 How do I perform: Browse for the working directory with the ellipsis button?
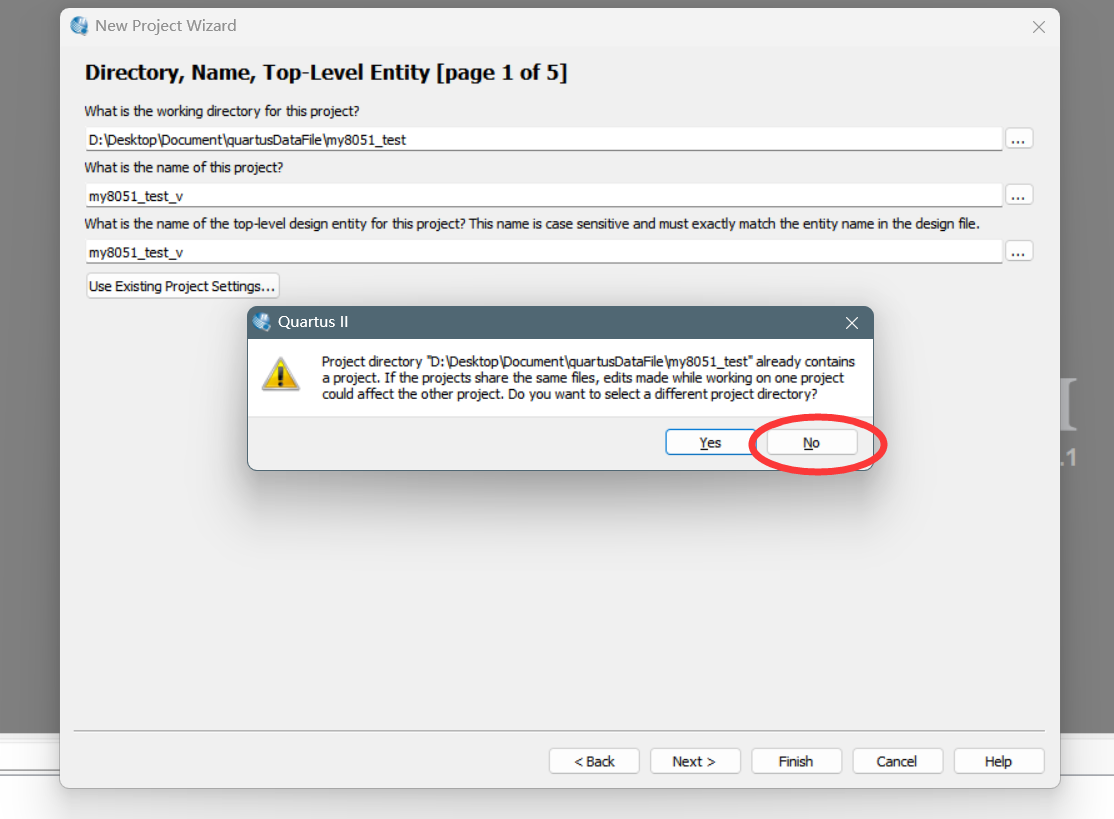click(1018, 139)
